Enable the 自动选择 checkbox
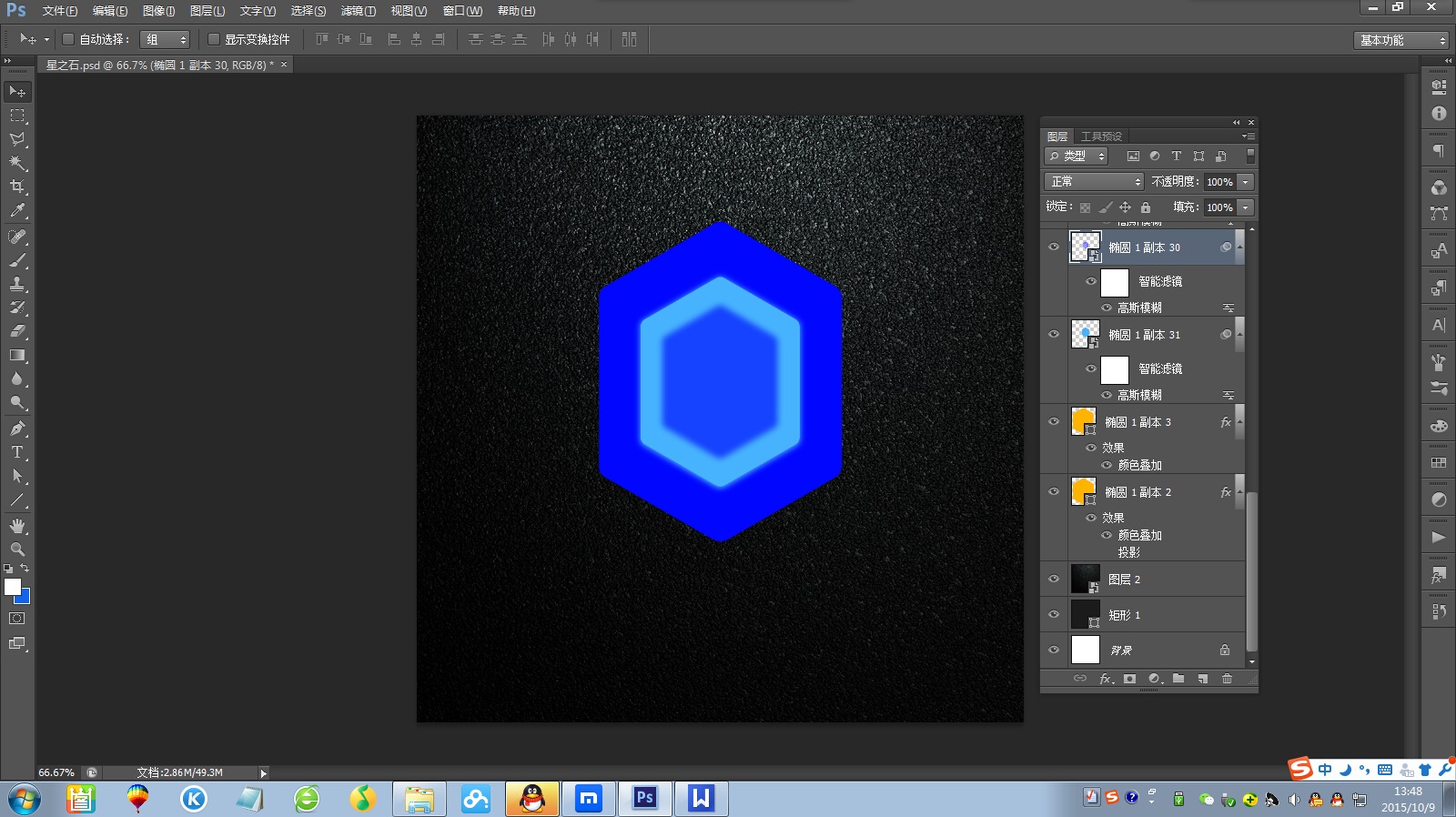Viewport: 1456px width, 817px height. (x=67, y=39)
